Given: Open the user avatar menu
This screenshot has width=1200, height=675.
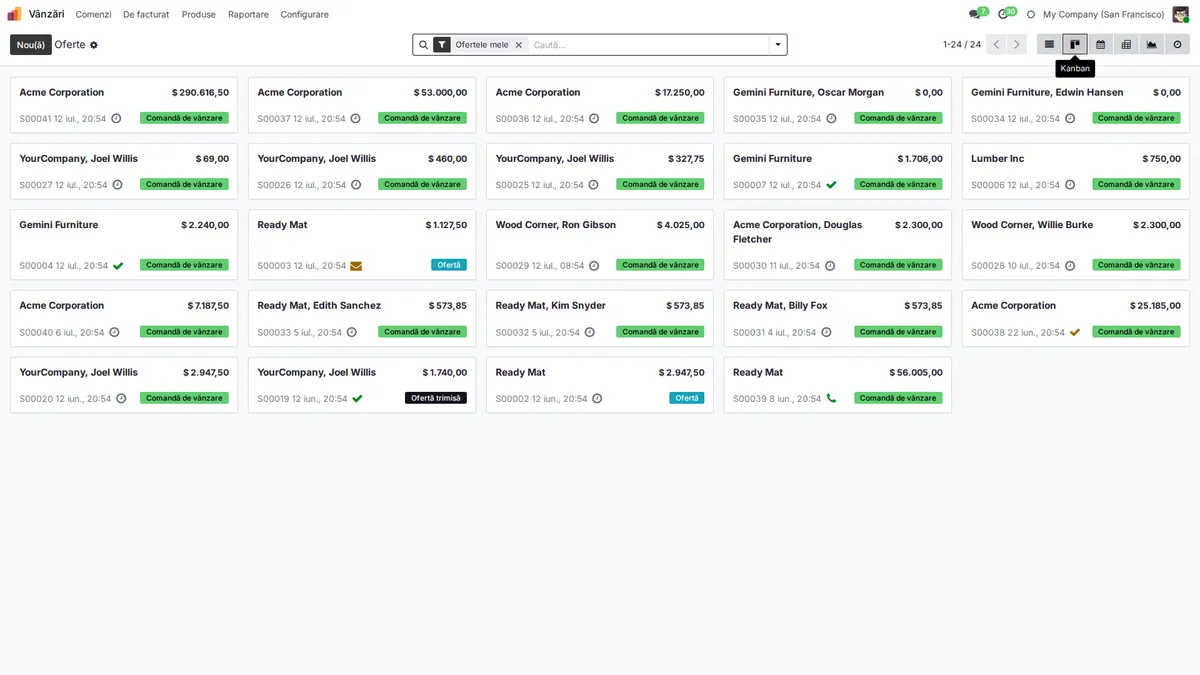Looking at the screenshot, I should pos(1181,14).
